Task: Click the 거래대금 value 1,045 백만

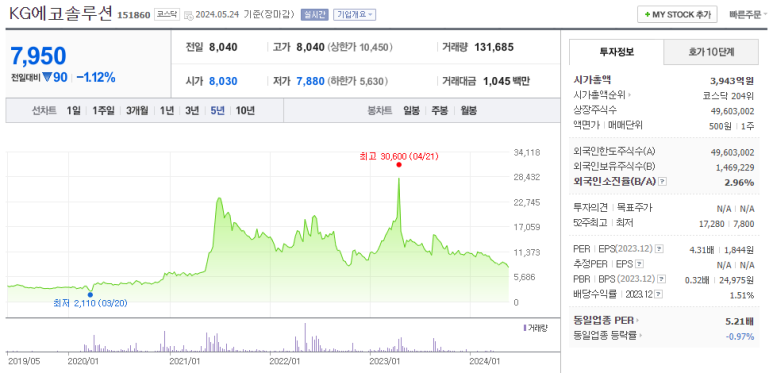Action: [x=507, y=81]
